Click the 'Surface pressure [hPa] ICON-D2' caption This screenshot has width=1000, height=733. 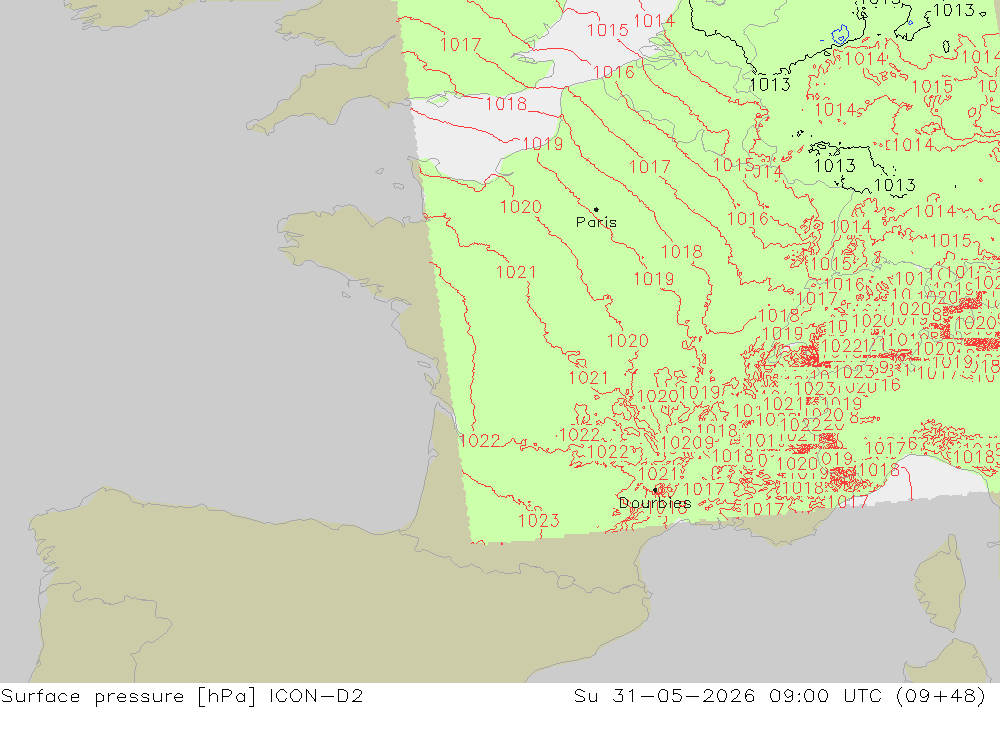coord(182,696)
